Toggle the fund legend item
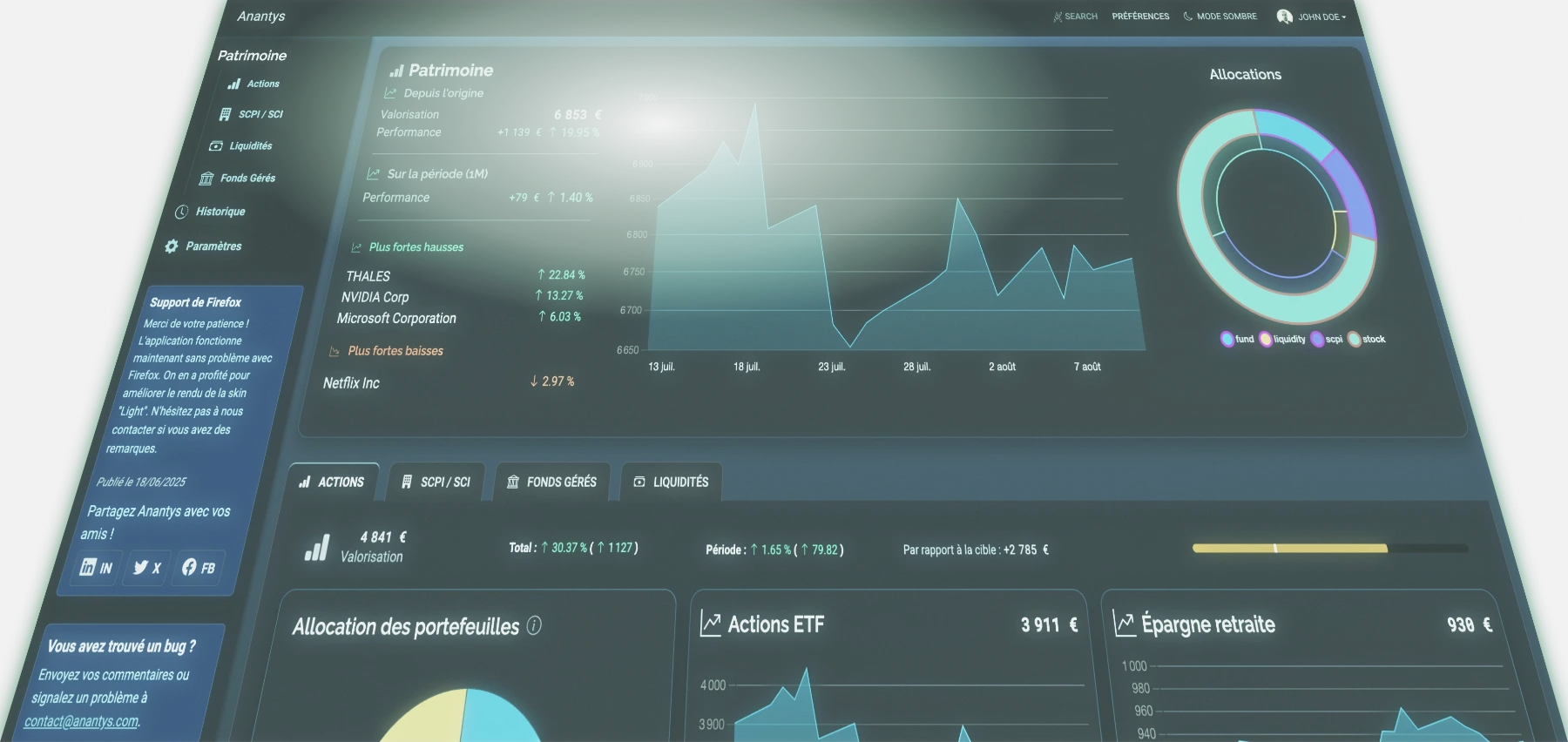Screen dimensions: 1568x742 pos(1237,339)
